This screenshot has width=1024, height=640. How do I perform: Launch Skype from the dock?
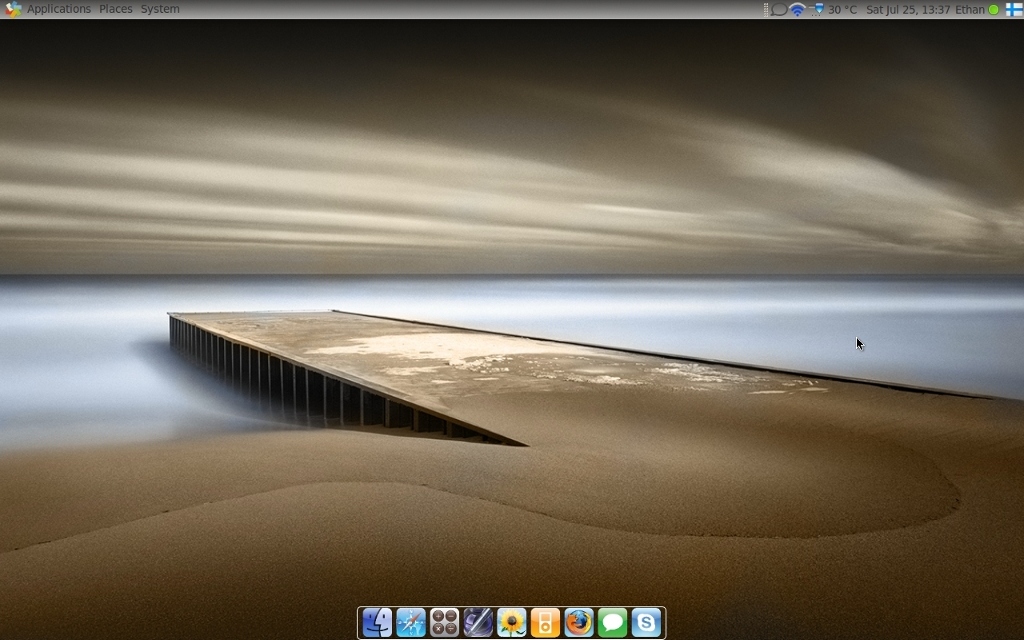click(x=646, y=622)
